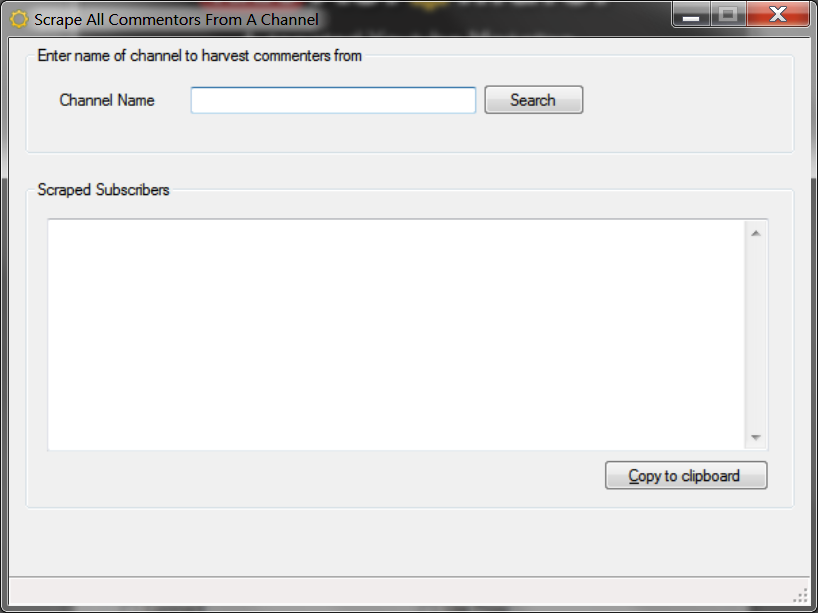Click the scroll down arrow in results box
This screenshot has width=818, height=613.
pyautogui.click(x=755, y=437)
